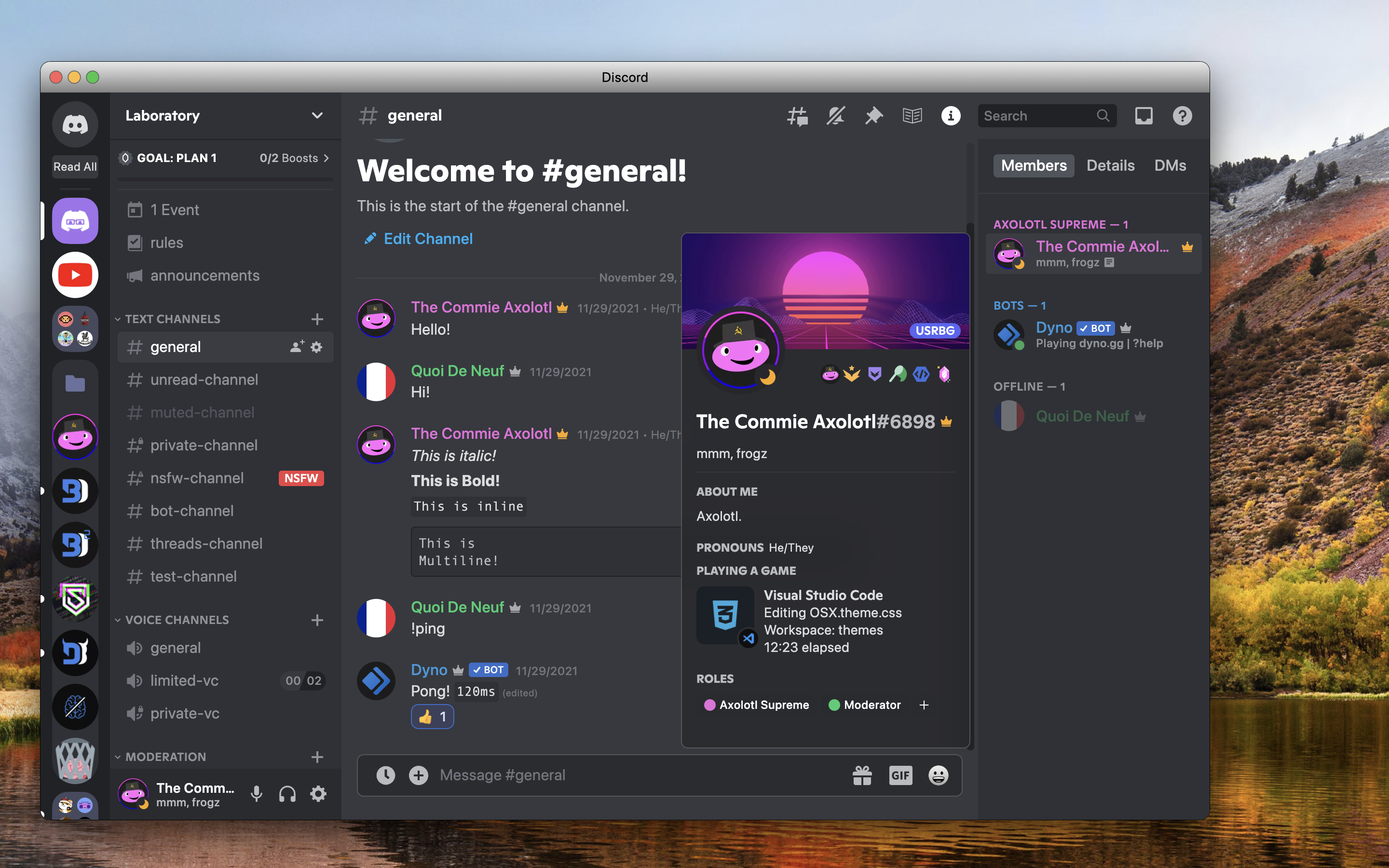Image resolution: width=1389 pixels, height=868 pixels.
Task: Deafen yourself with the headphones icon
Action: pos(287,793)
